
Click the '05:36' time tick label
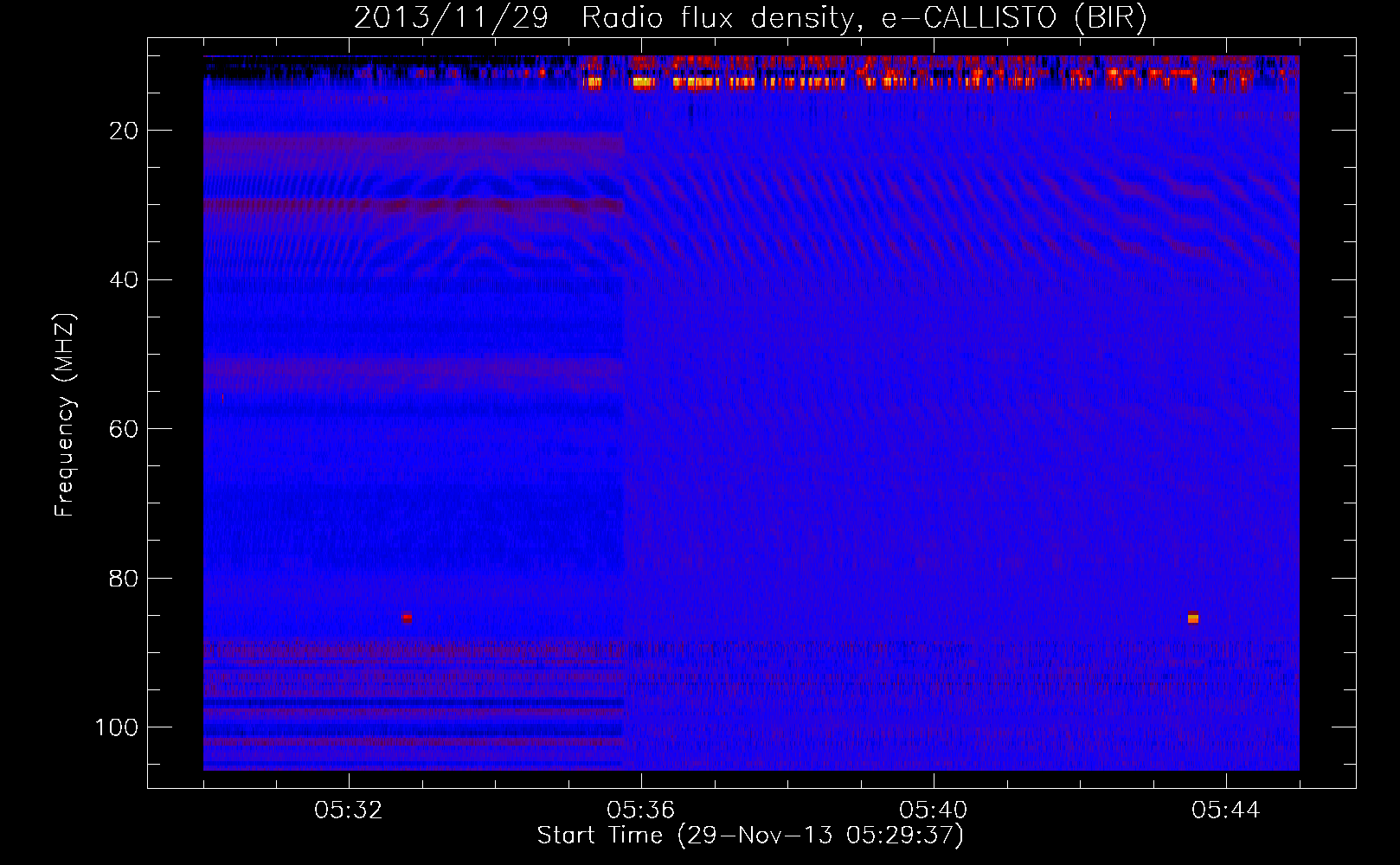(641, 811)
